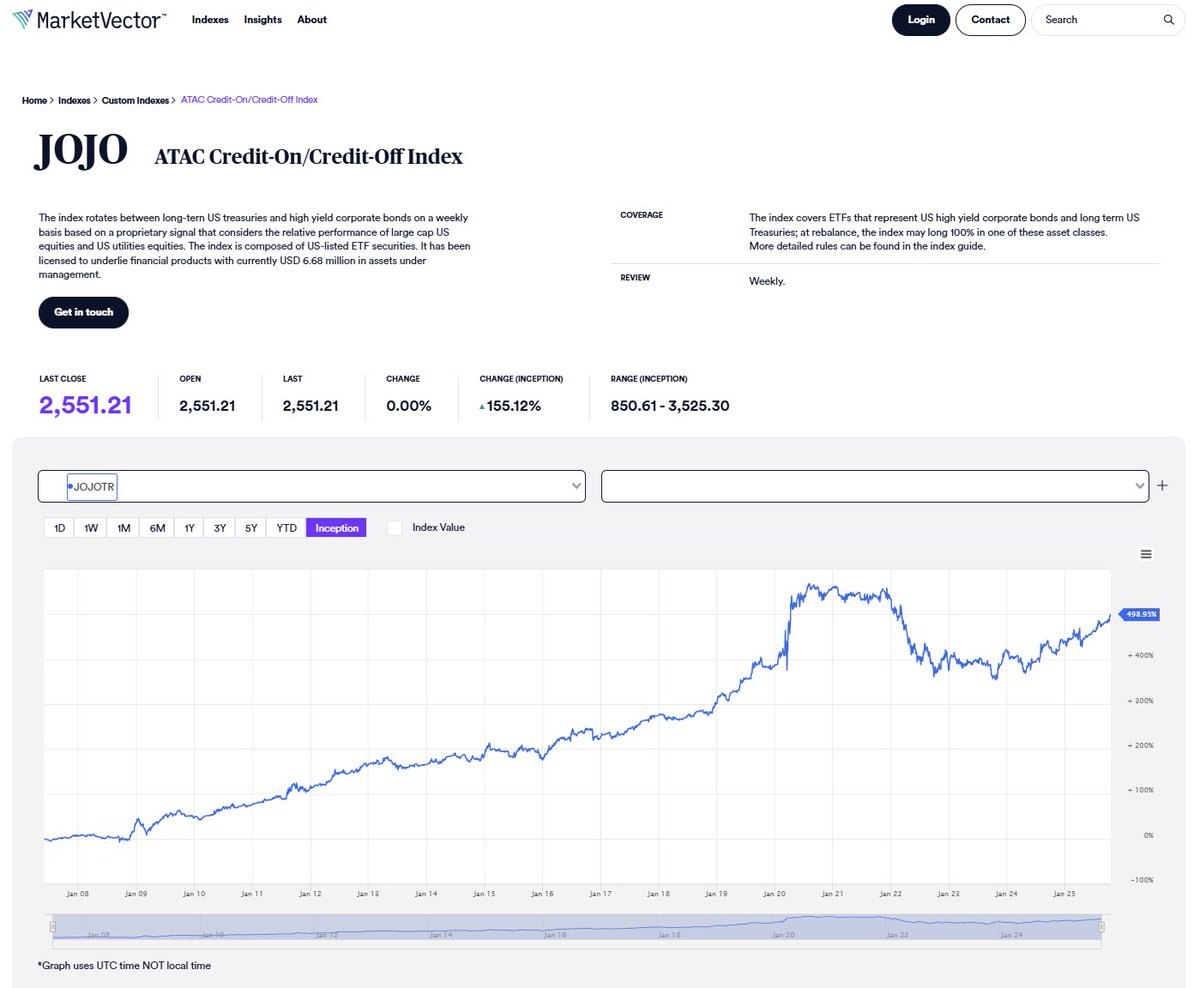Select the 1D time range tab
Viewport: 1200px width, 988px height.
59,528
